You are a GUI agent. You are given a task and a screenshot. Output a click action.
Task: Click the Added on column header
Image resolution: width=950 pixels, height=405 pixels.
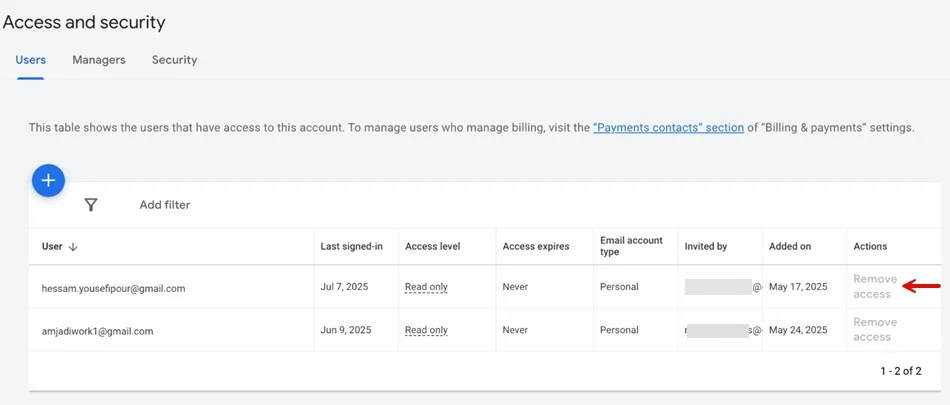(789, 247)
